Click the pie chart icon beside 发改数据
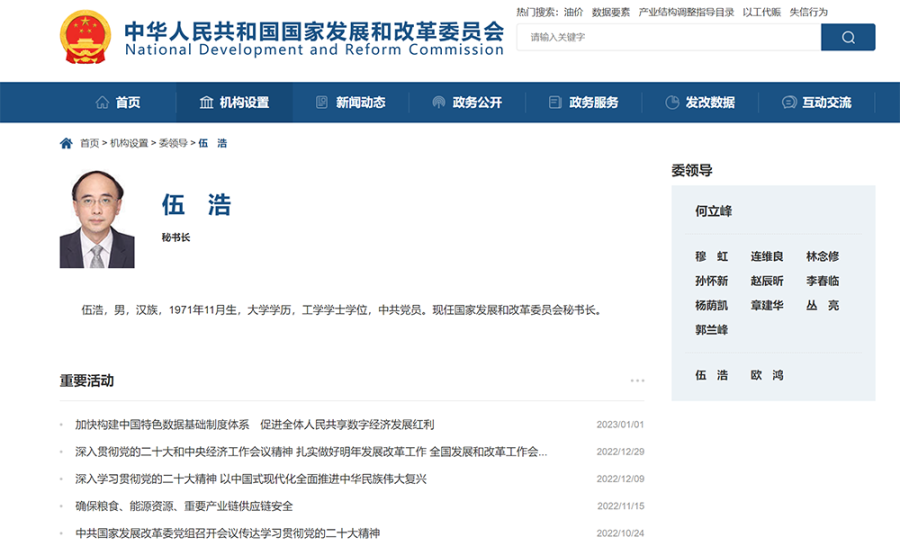Image resolution: width=900 pixels, height=546 pixels. tap(672, 103)
